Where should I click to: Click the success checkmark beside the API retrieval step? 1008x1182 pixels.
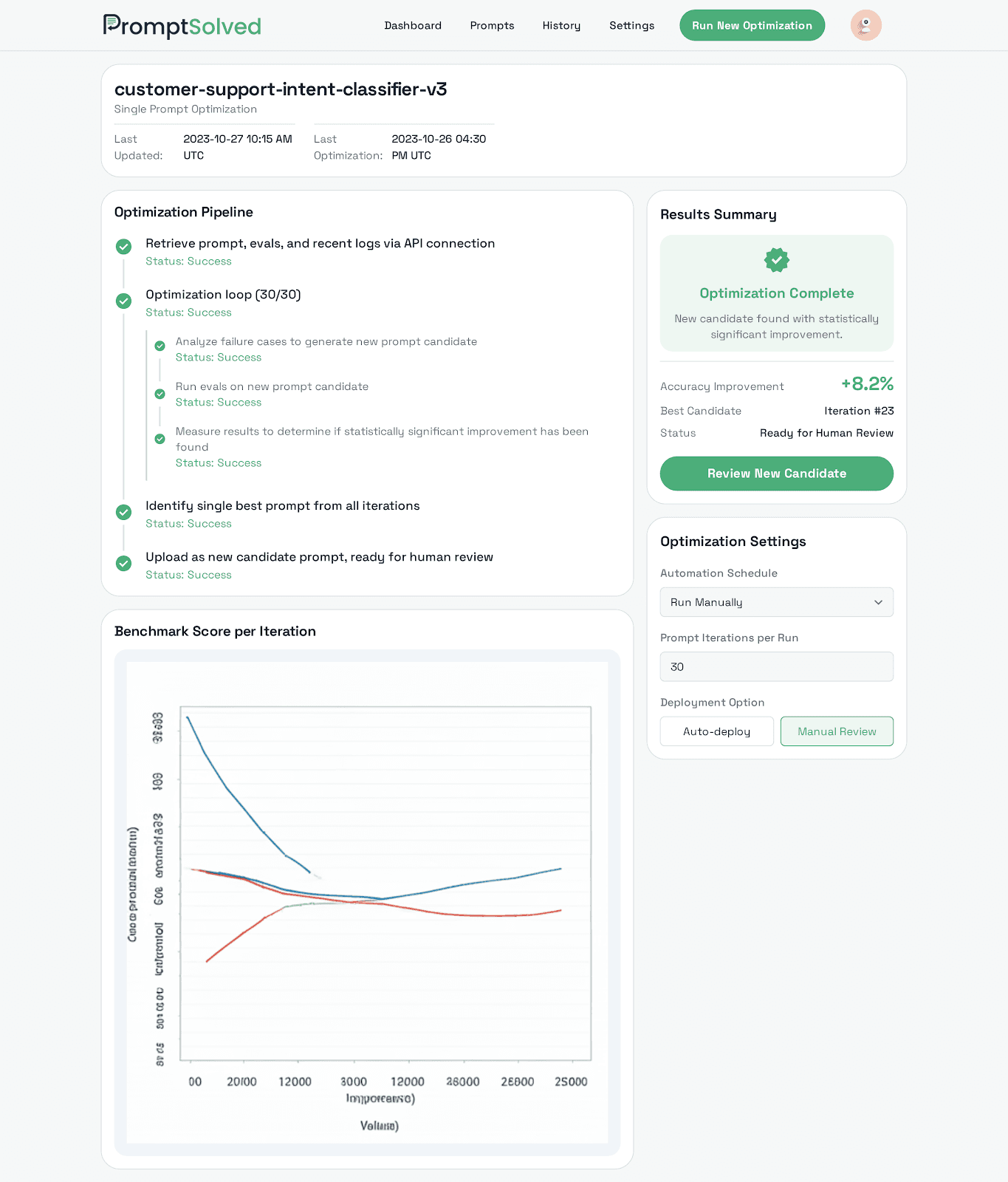[123, 246]
